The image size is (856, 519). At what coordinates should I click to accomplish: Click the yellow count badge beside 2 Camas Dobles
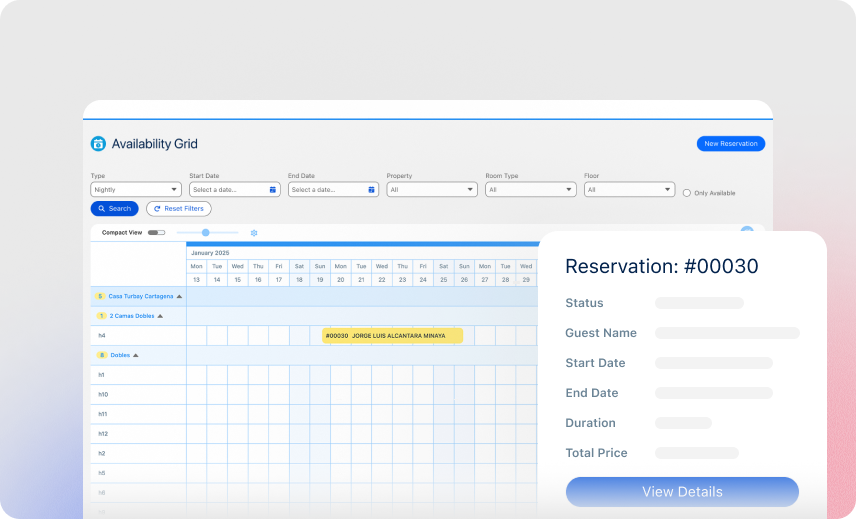pos(101,316)
